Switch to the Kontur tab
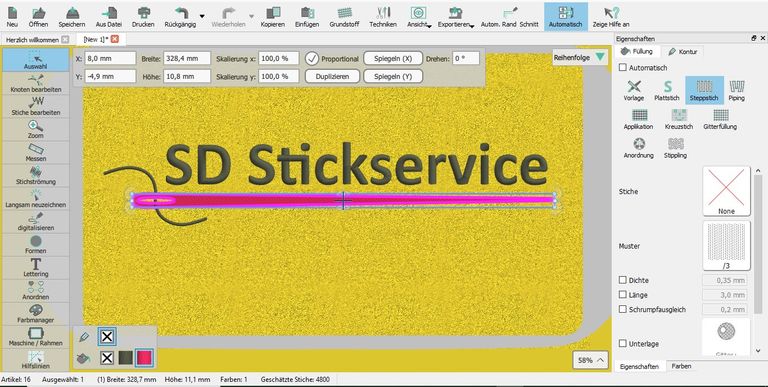The image size is (768, 387). (x=683, y=51)
